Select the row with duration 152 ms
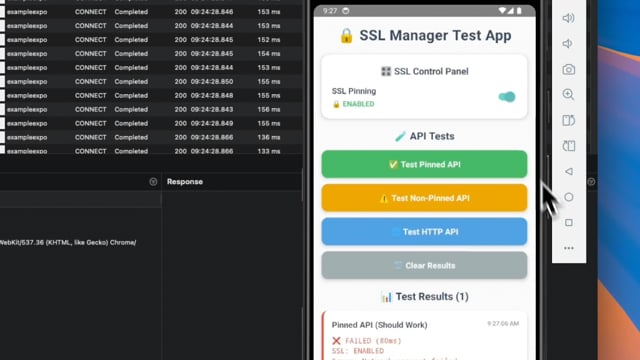Screen dimensions: 640x360 151,40
